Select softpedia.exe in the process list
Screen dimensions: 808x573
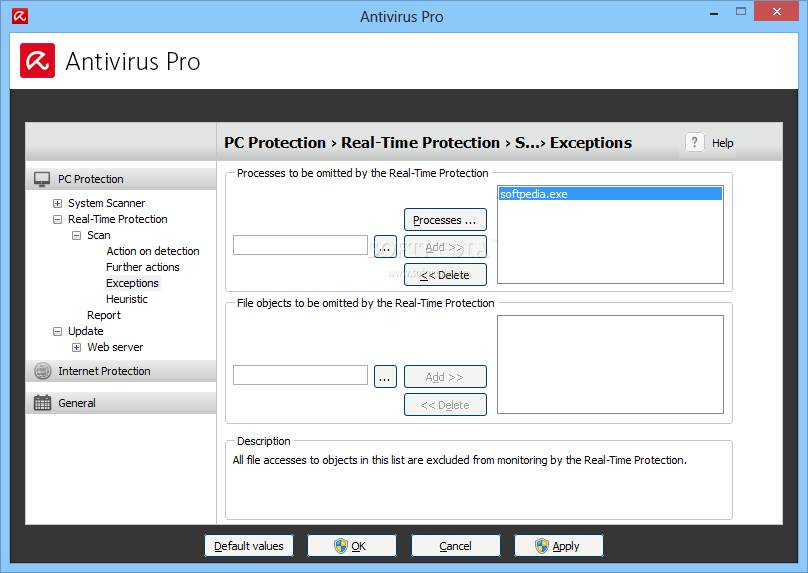click(610, 194)
